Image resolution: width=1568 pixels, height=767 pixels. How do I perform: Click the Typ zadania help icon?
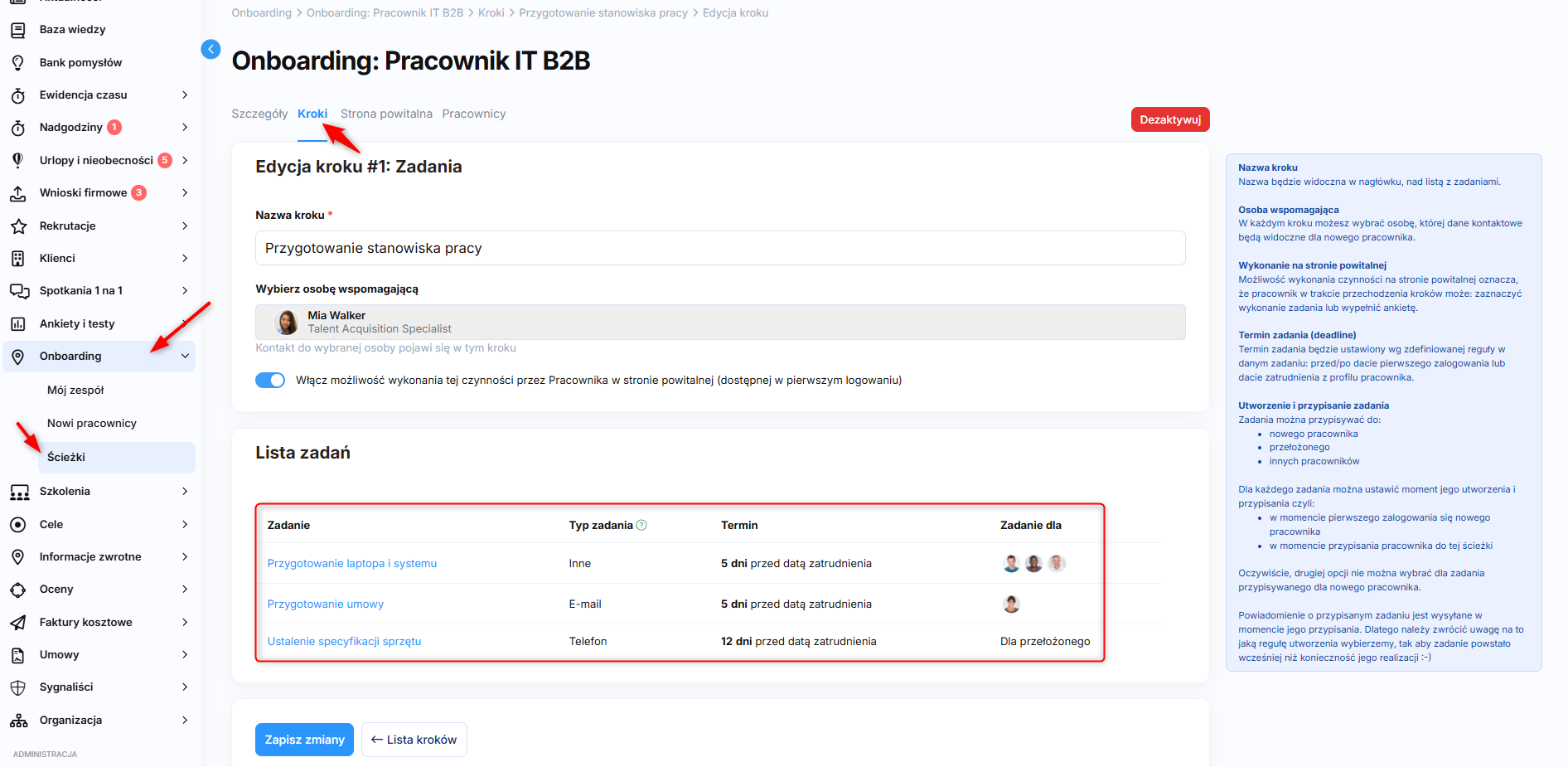[x=641, y=525]
